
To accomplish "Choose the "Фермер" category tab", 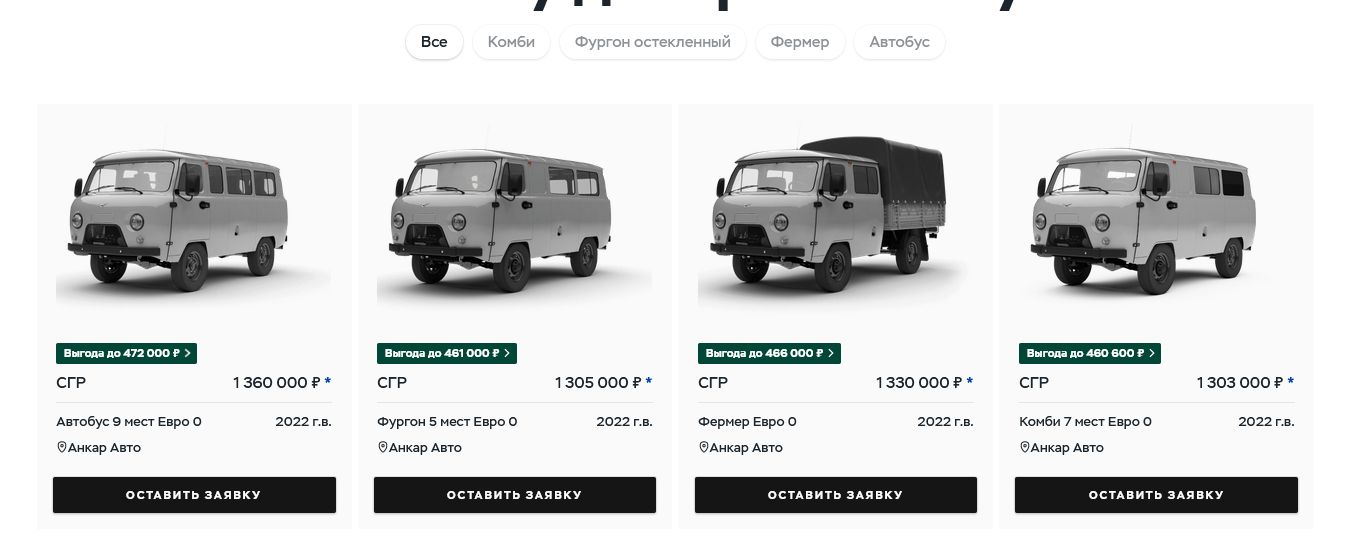I will pyautogui.click(x=800, y=42).
